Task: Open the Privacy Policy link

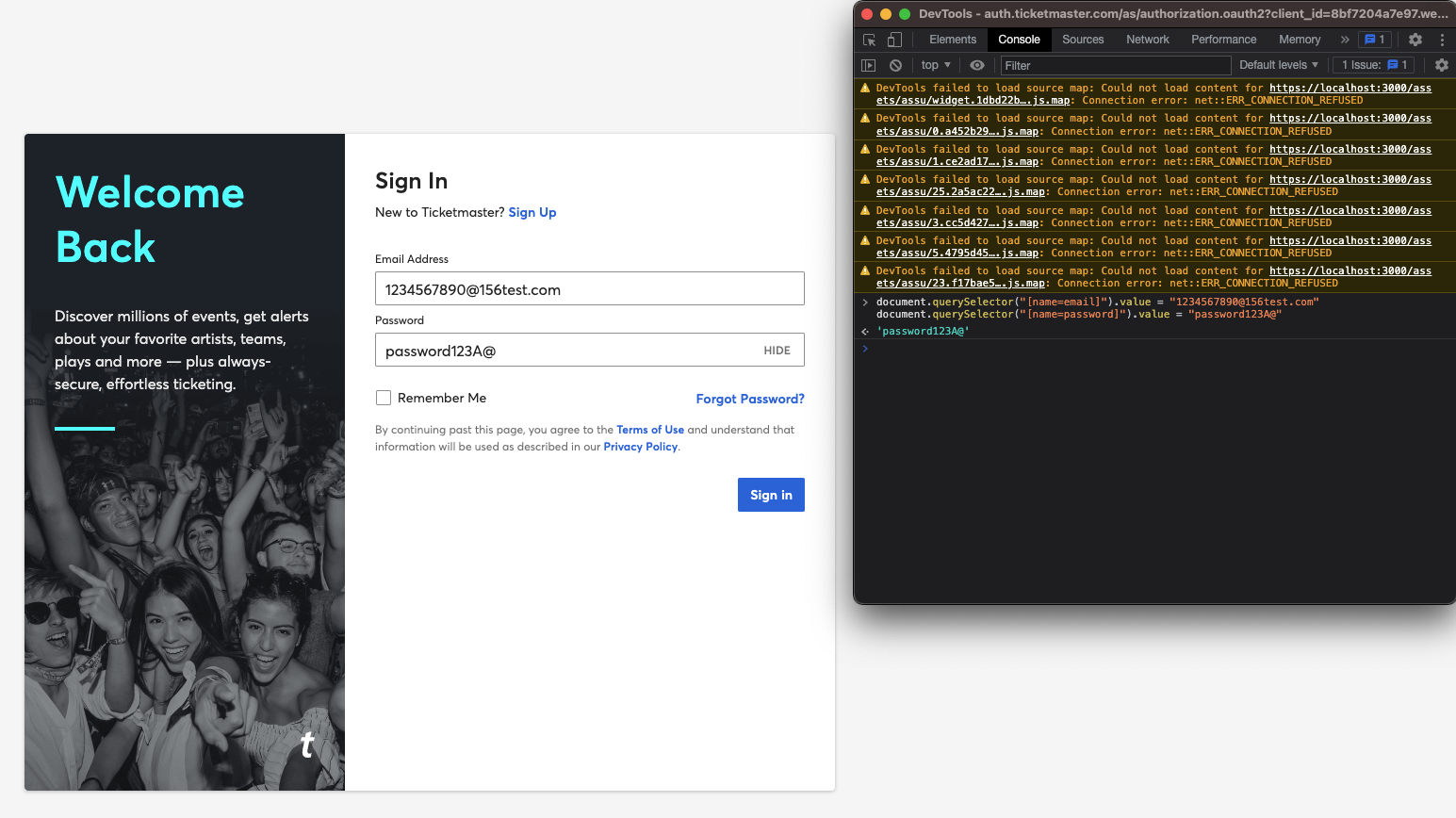Action: point(641,447)
